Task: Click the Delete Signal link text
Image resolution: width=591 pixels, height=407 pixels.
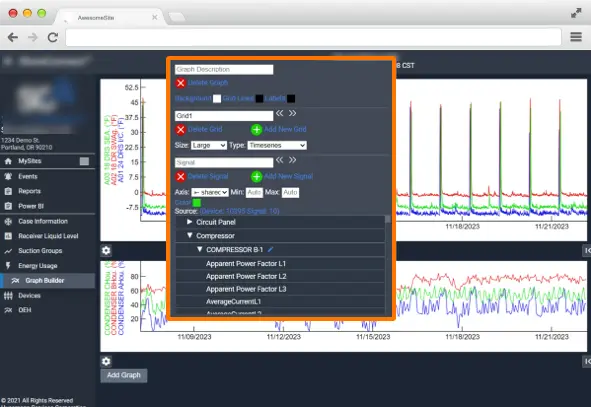Action: (x=208, y=176)
